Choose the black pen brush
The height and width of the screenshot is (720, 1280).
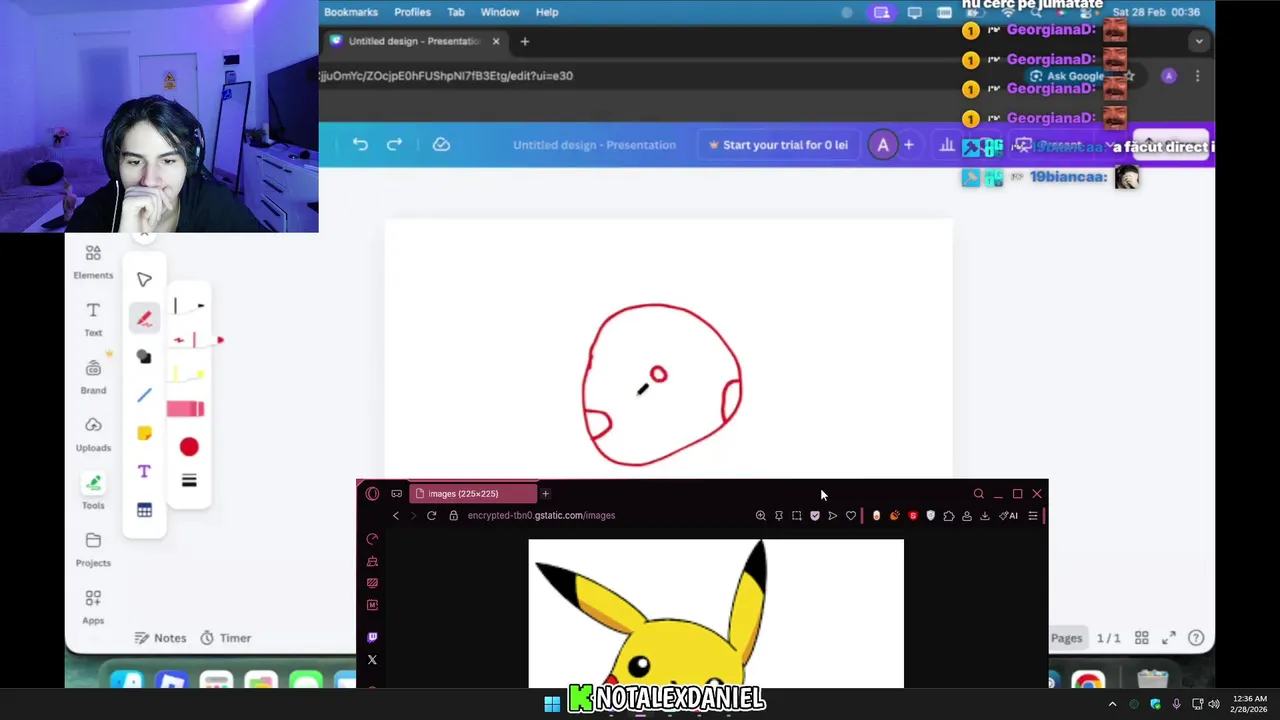pyautogui.click(x=189, y=306)
